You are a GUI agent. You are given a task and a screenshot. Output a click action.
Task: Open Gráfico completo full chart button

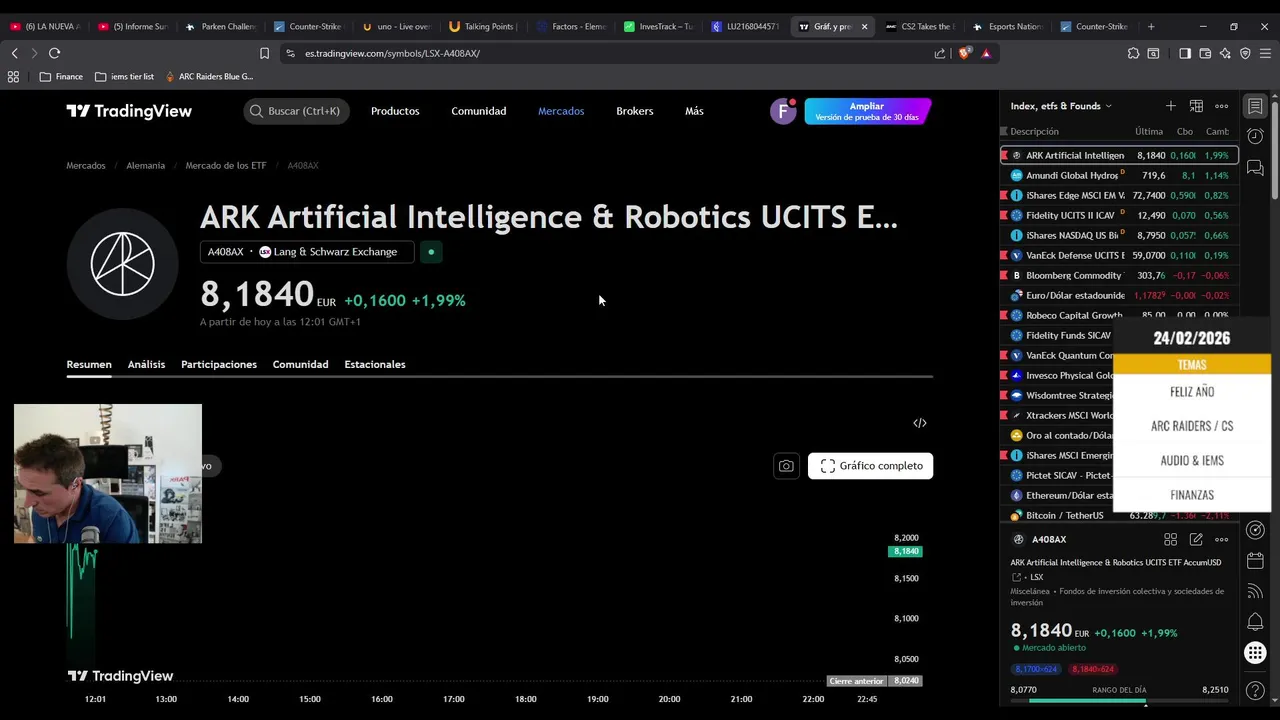tap(870, 466)
